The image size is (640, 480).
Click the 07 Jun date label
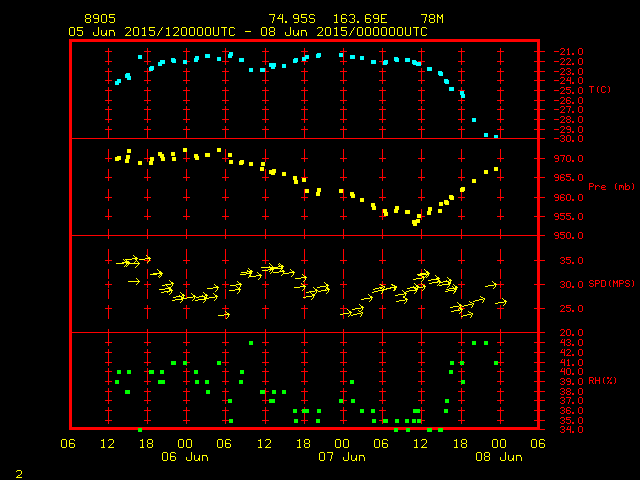pyautogui.click(x=342, y=457)
